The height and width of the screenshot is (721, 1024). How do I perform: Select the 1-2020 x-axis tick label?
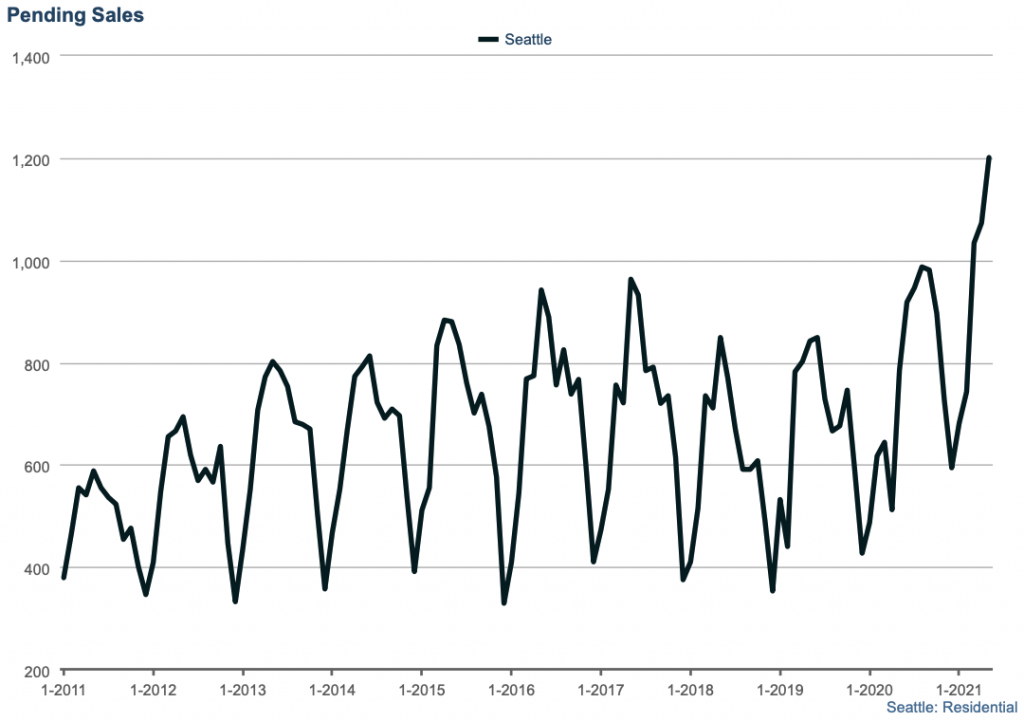click(x=868, y=690)
